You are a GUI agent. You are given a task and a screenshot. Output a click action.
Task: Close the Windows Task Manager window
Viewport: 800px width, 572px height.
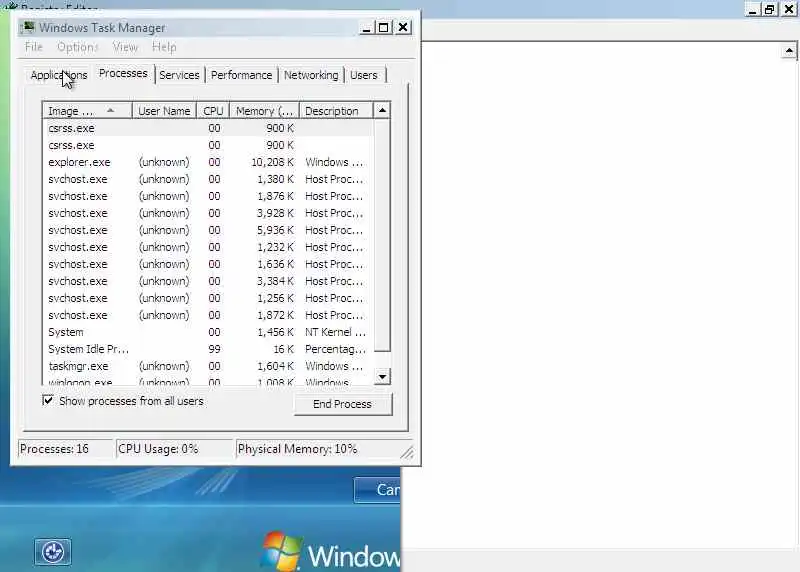pos(403,27)
